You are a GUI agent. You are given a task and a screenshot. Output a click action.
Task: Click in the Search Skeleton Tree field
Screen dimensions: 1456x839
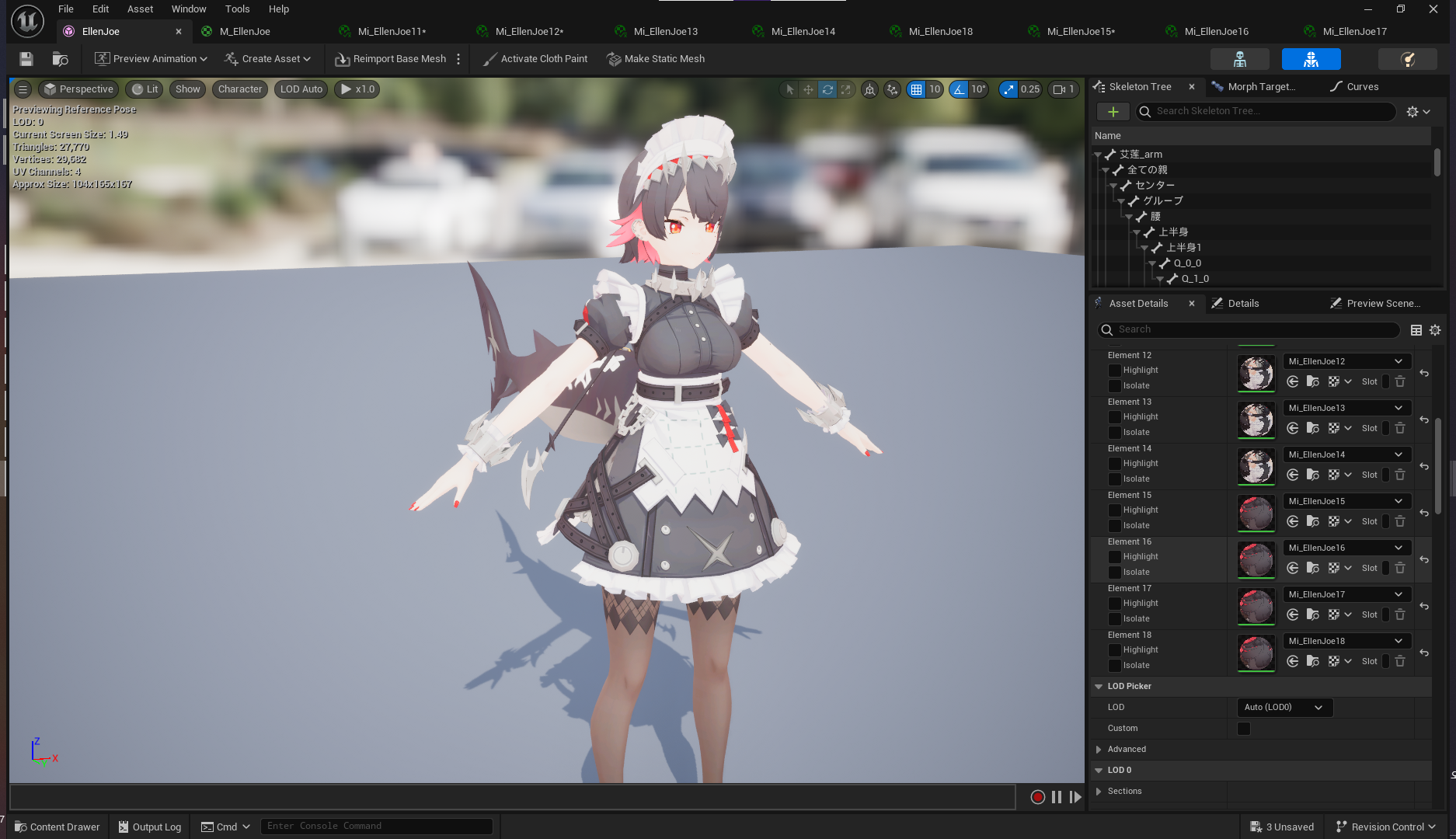click(x=1266, y=112)
